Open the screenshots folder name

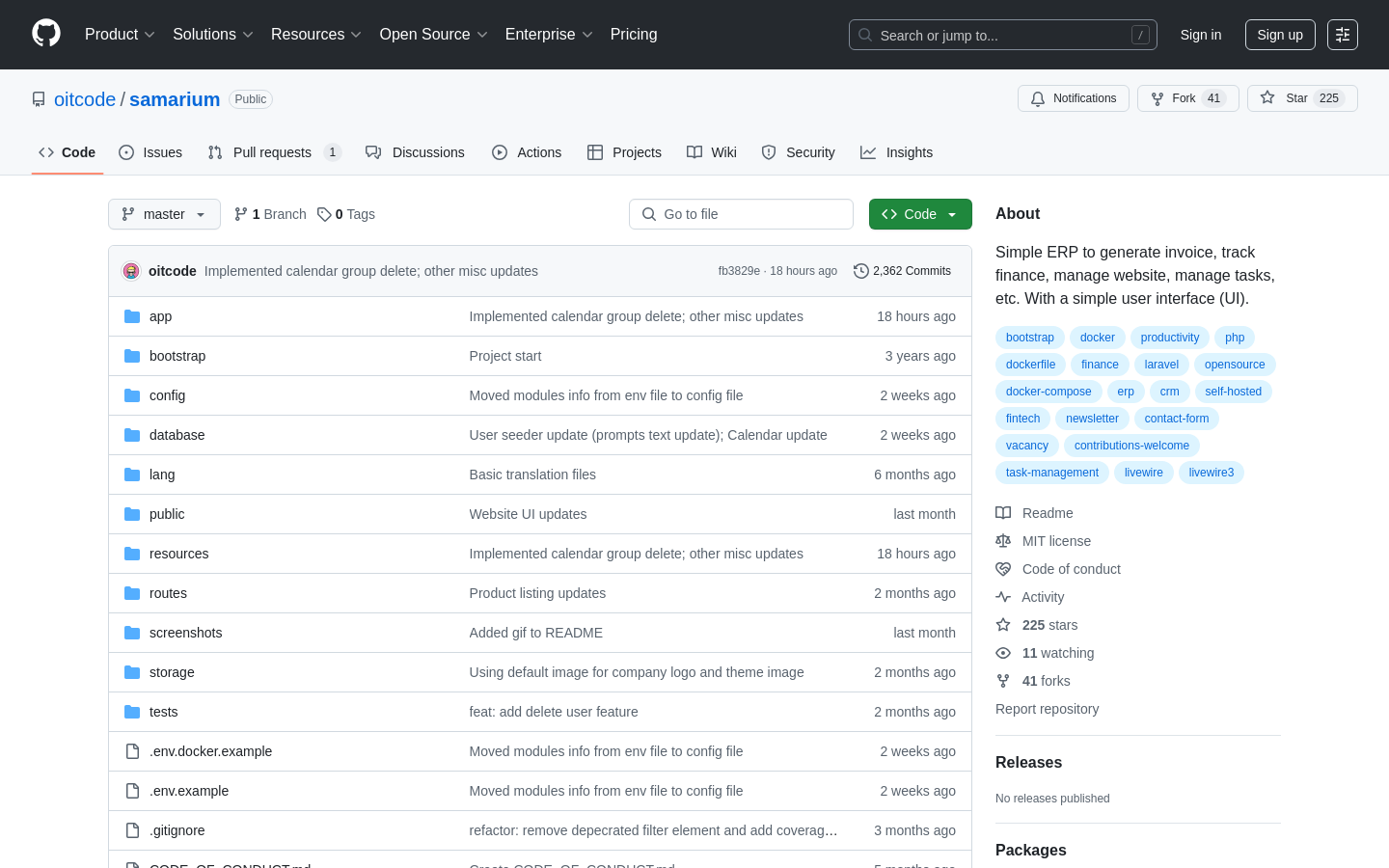pyautogui.click(x=185, y=633)
